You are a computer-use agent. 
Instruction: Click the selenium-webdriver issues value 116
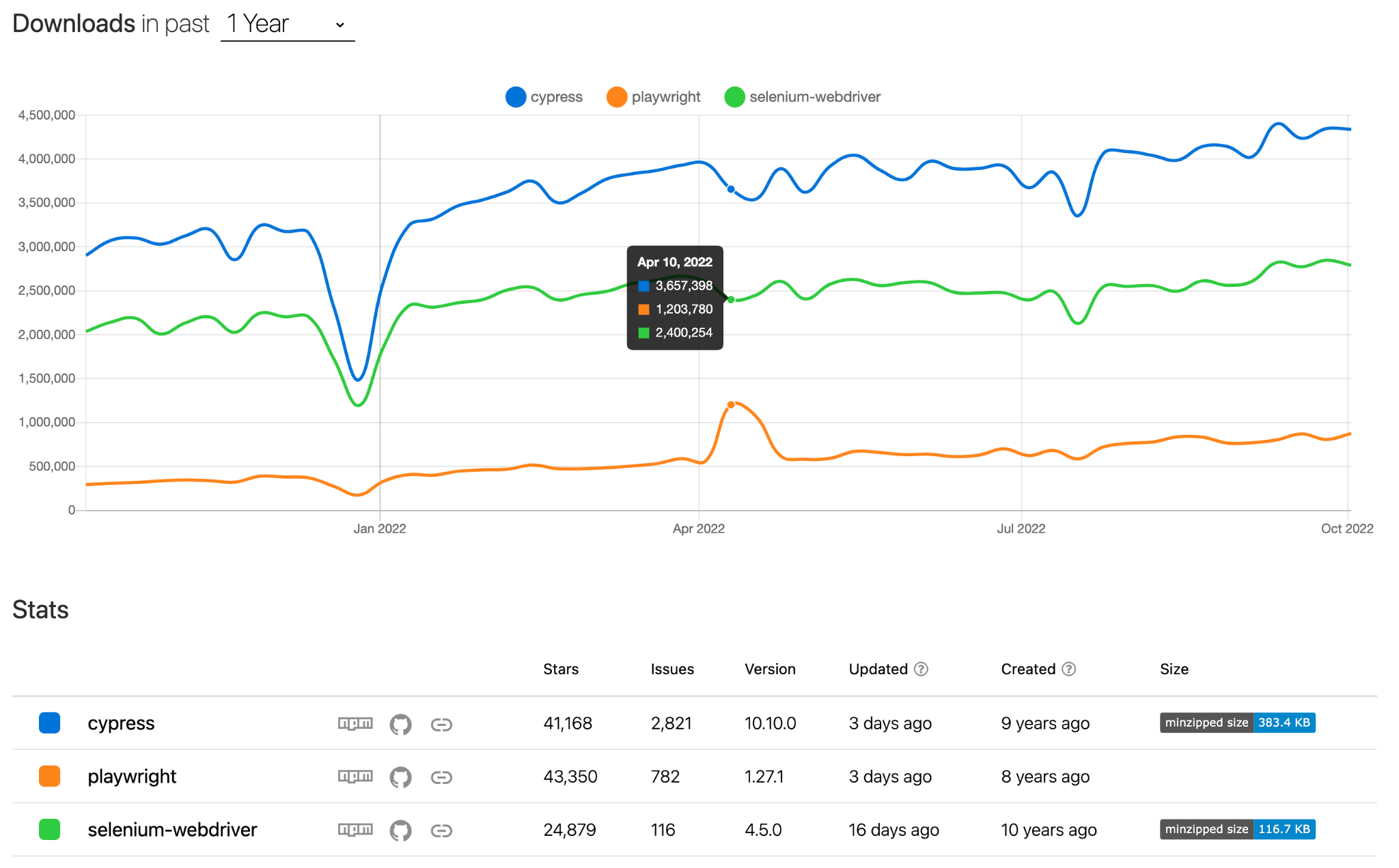(663, 830)
